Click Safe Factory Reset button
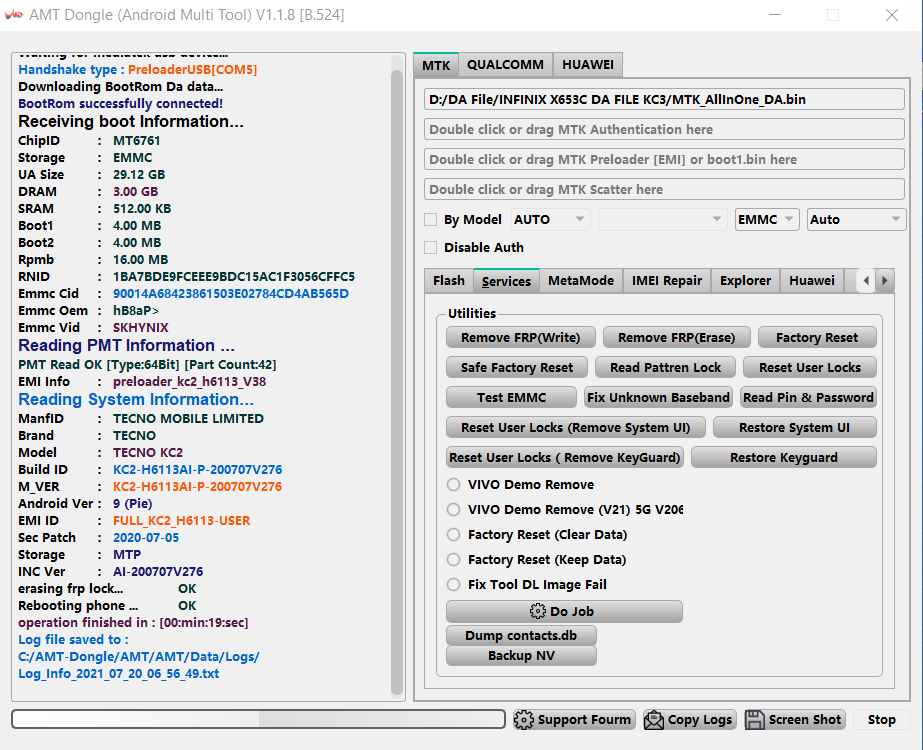Viewport: 923px width, 750px height. point(517,367)
